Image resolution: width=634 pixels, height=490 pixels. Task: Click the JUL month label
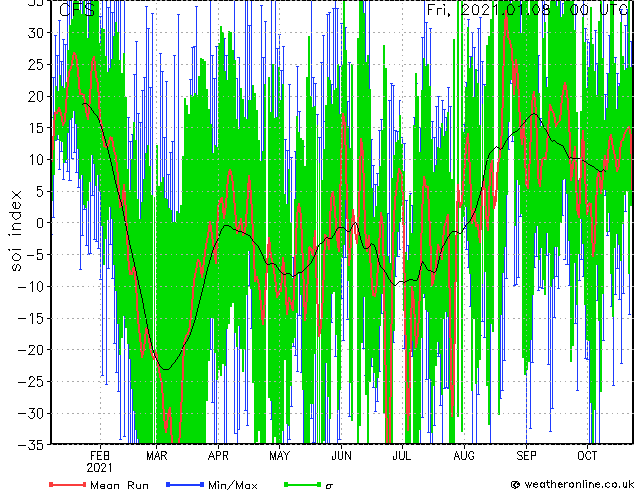click(402, 456)
